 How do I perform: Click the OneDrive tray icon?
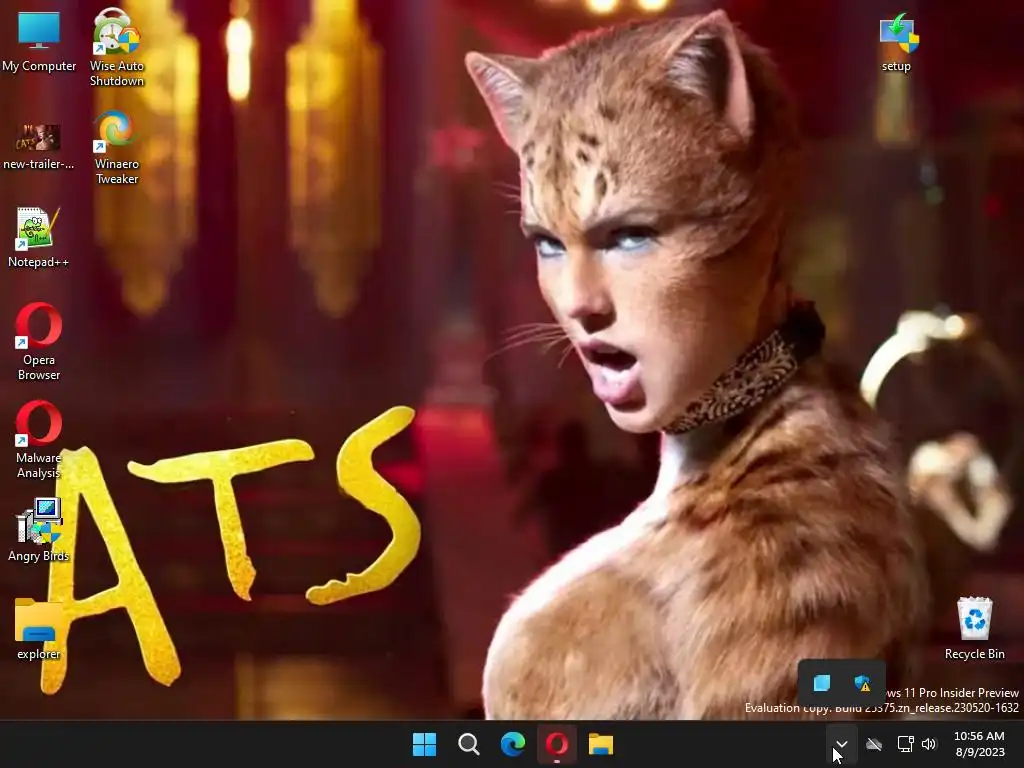(874, 744)
